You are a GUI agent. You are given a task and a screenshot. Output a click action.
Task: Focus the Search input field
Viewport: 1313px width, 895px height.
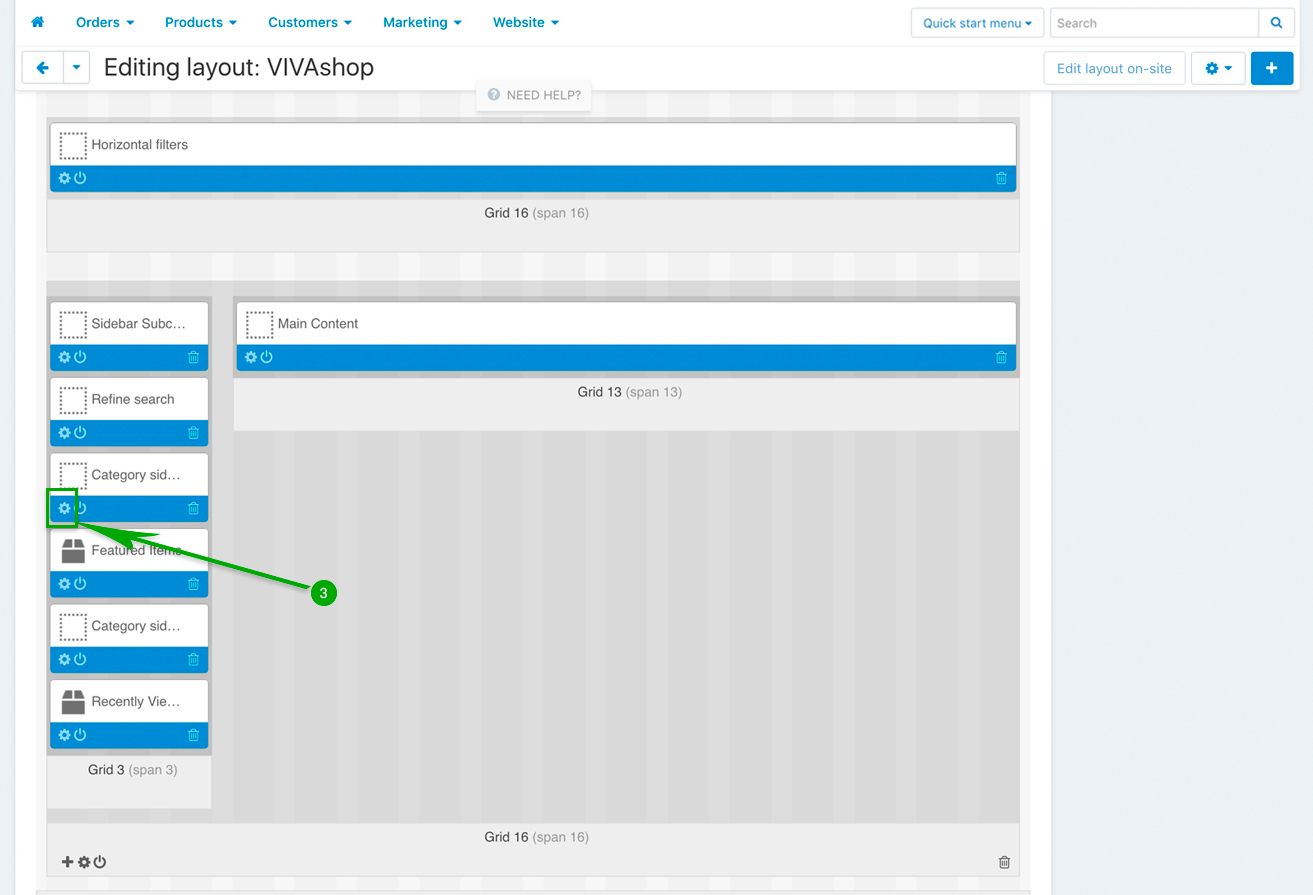pyautogui.click(x=1153, y=23)
